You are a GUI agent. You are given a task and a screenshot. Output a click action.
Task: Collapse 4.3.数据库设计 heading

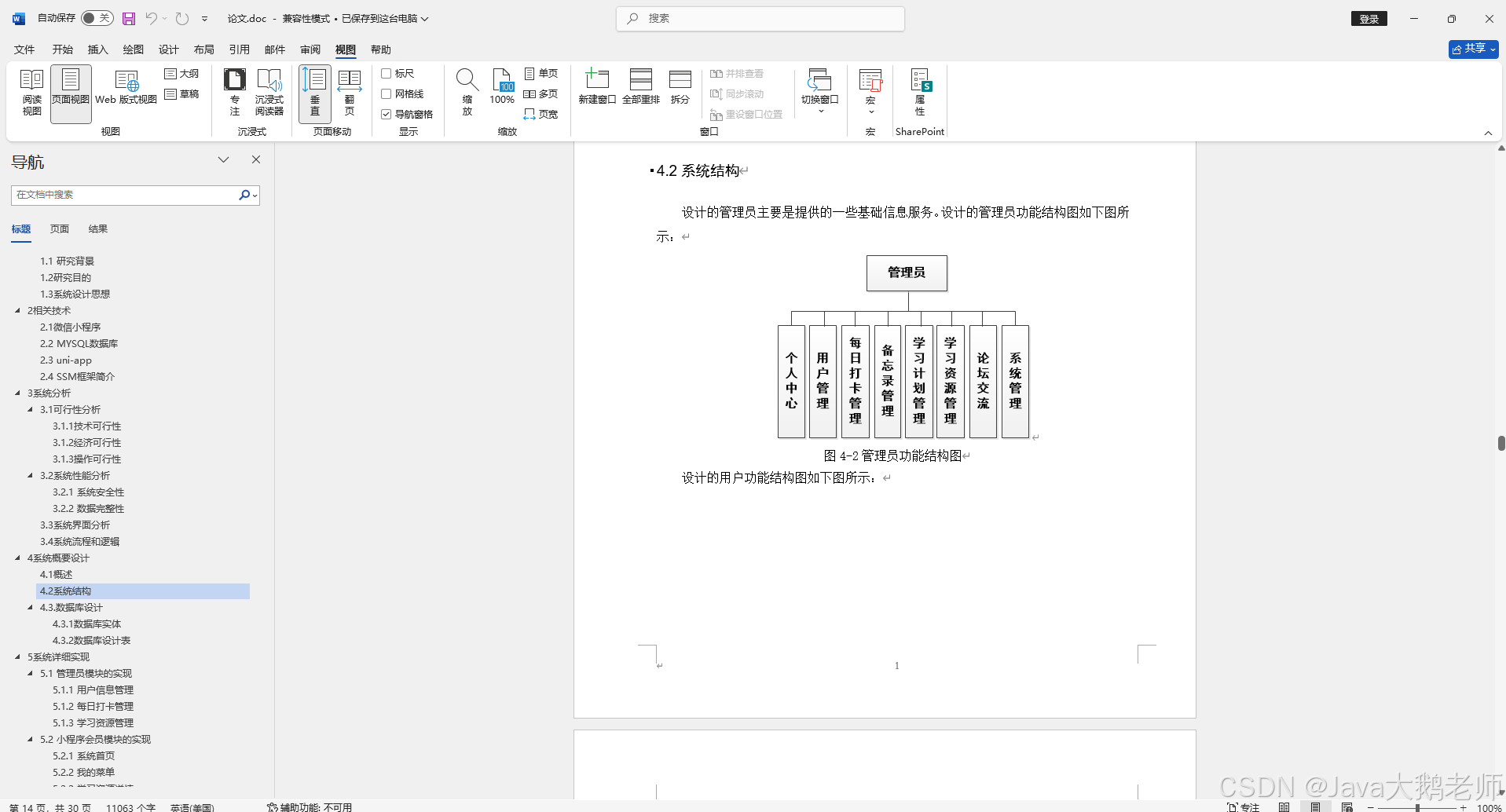(x=30, y=607)
